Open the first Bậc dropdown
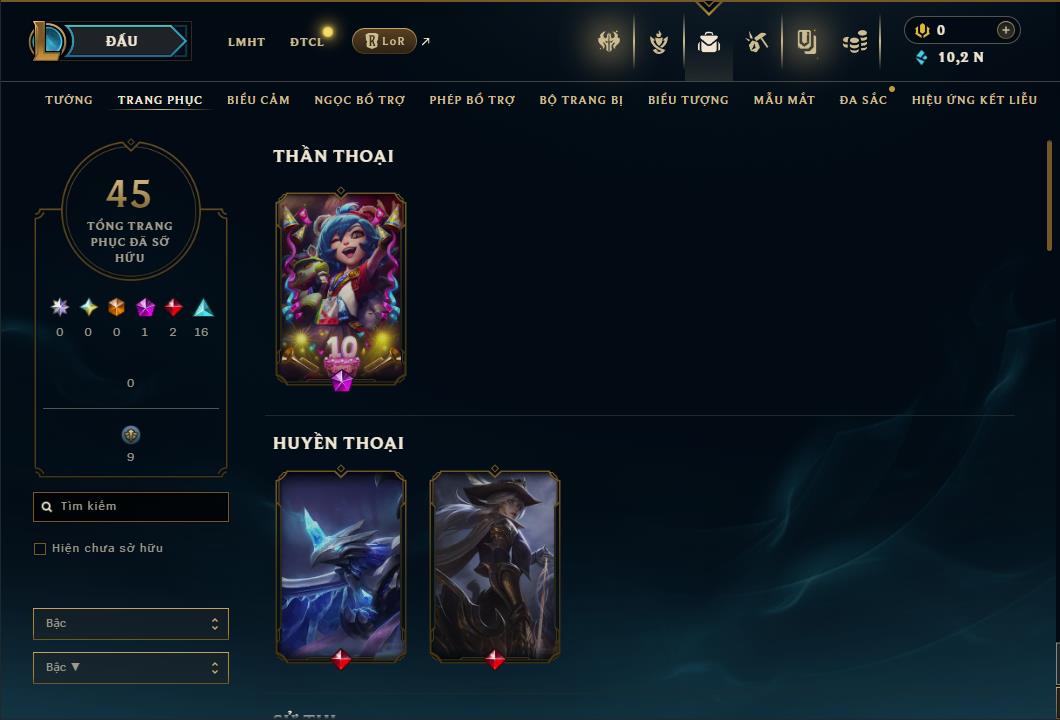1060x720 pixels. [131, 623]
